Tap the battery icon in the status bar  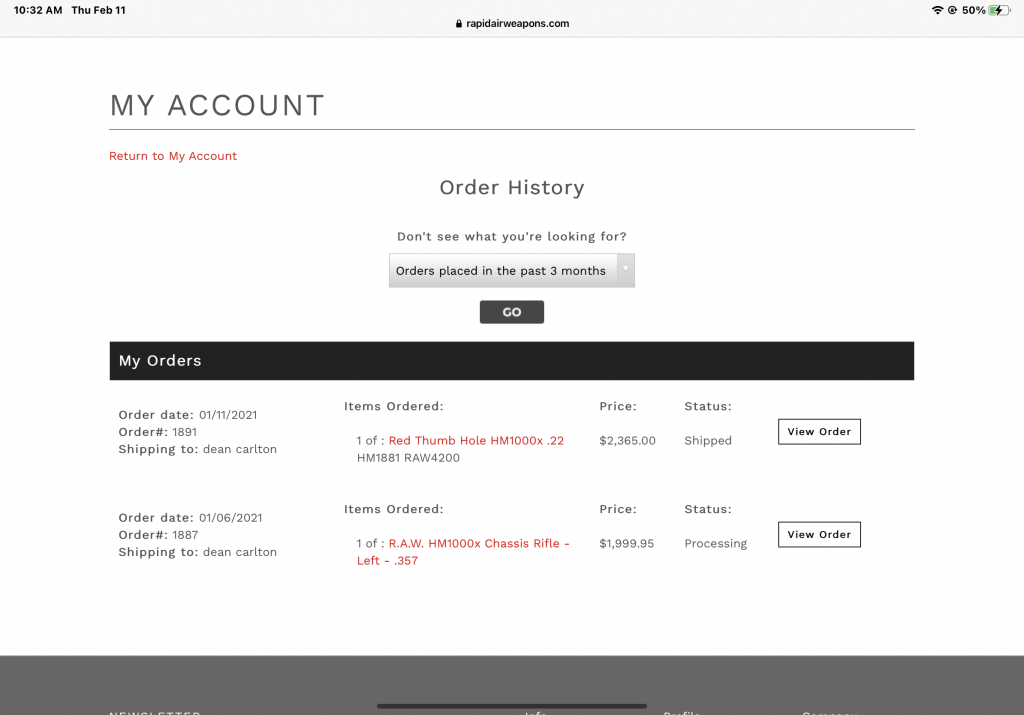999,10
